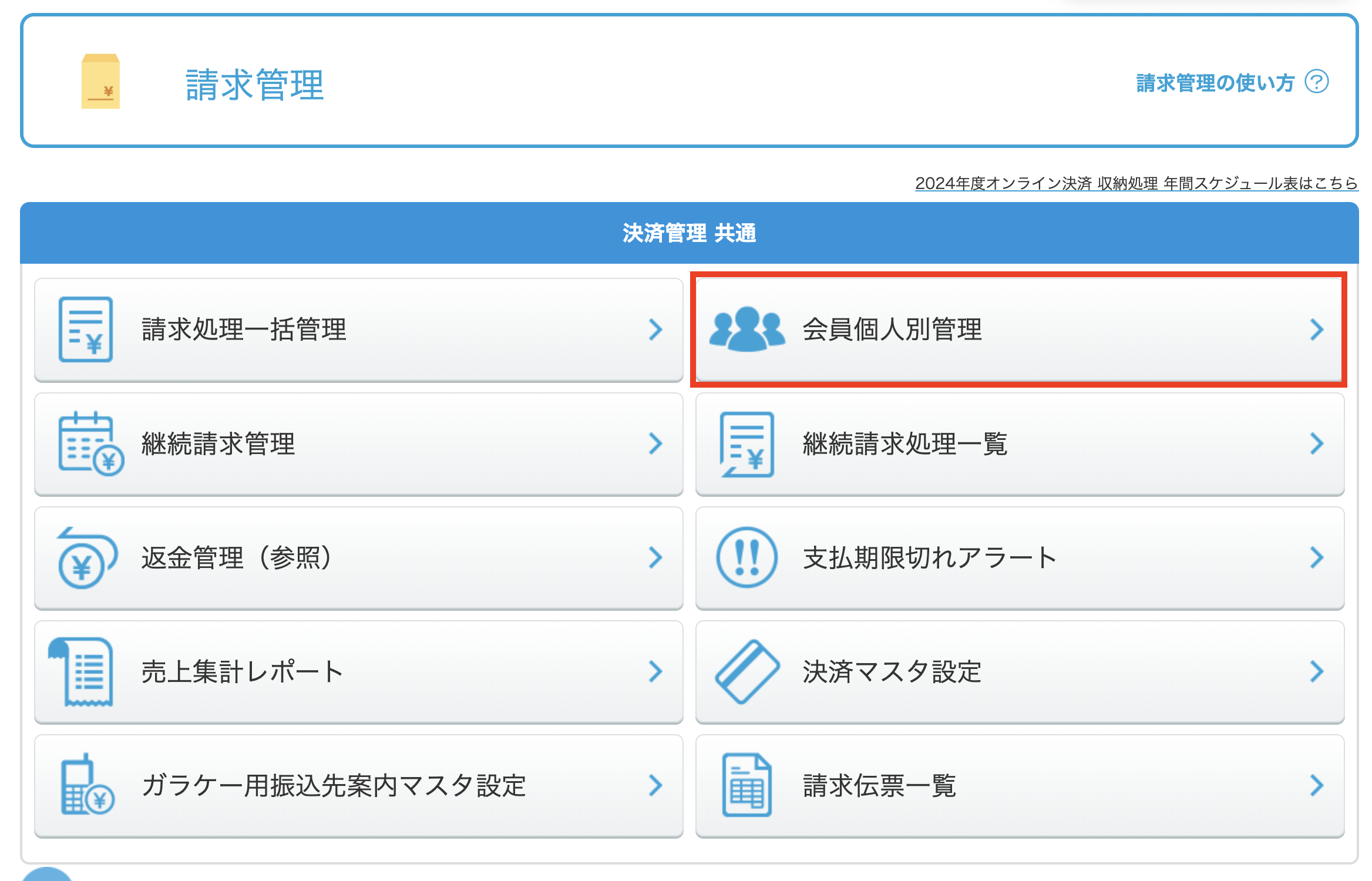This screenshot has width=1372, height=881.
Task: Click the 請求管理 page title text
Action: (x=255, y=85)
